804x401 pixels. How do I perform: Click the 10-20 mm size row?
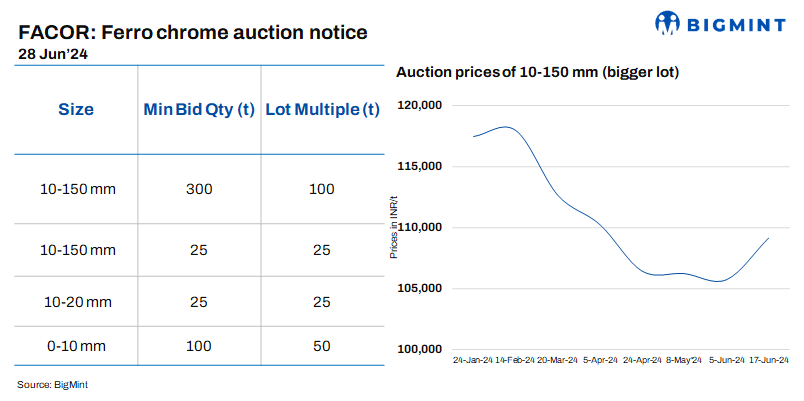click(x=75, y=301)
